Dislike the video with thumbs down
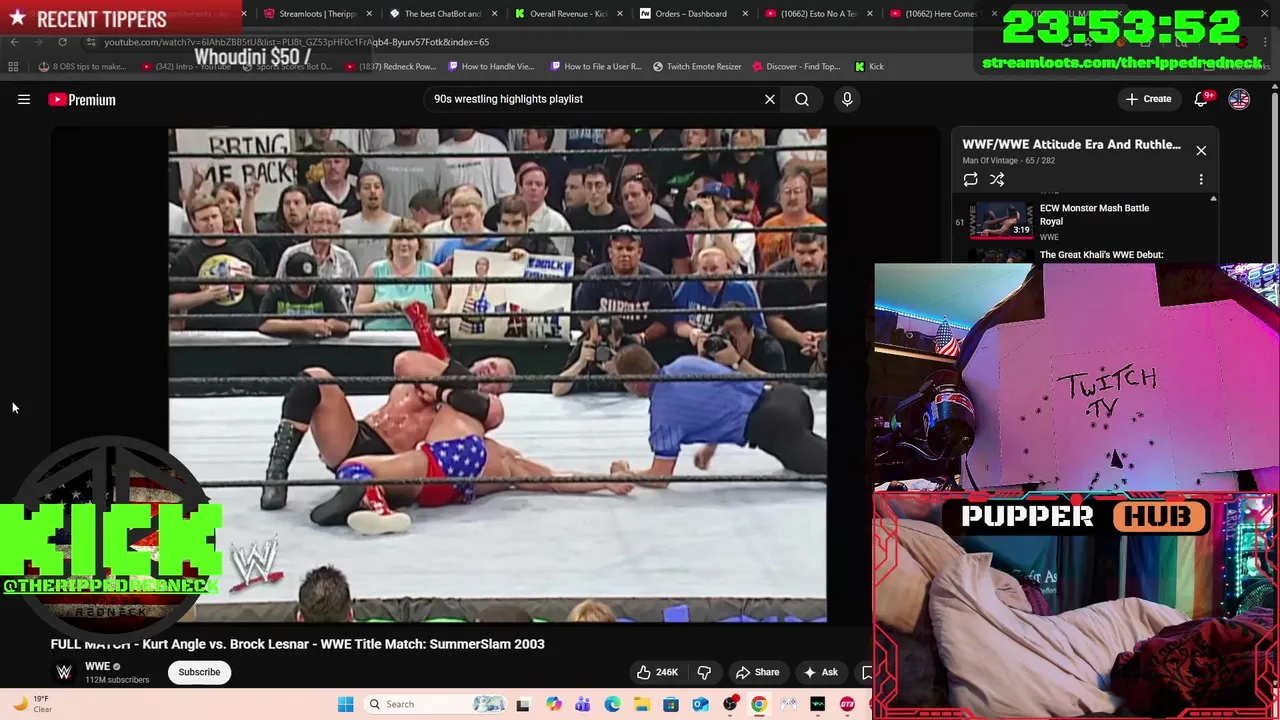 (704, 672)
